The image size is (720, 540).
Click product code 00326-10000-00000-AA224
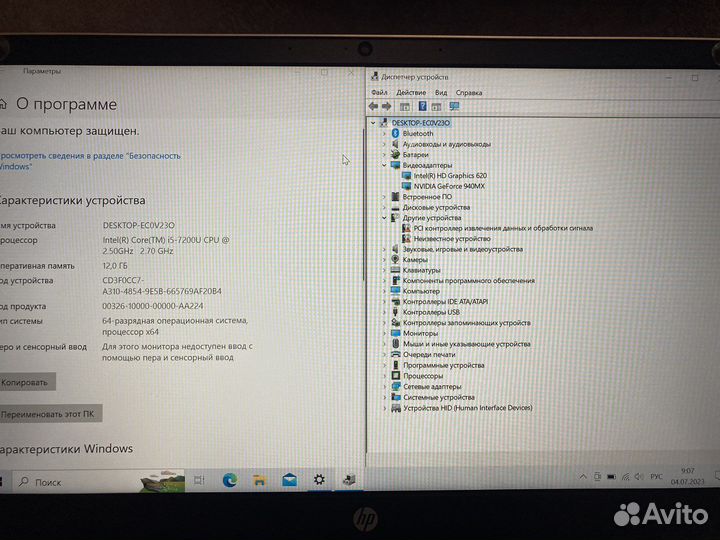[152, 306]
